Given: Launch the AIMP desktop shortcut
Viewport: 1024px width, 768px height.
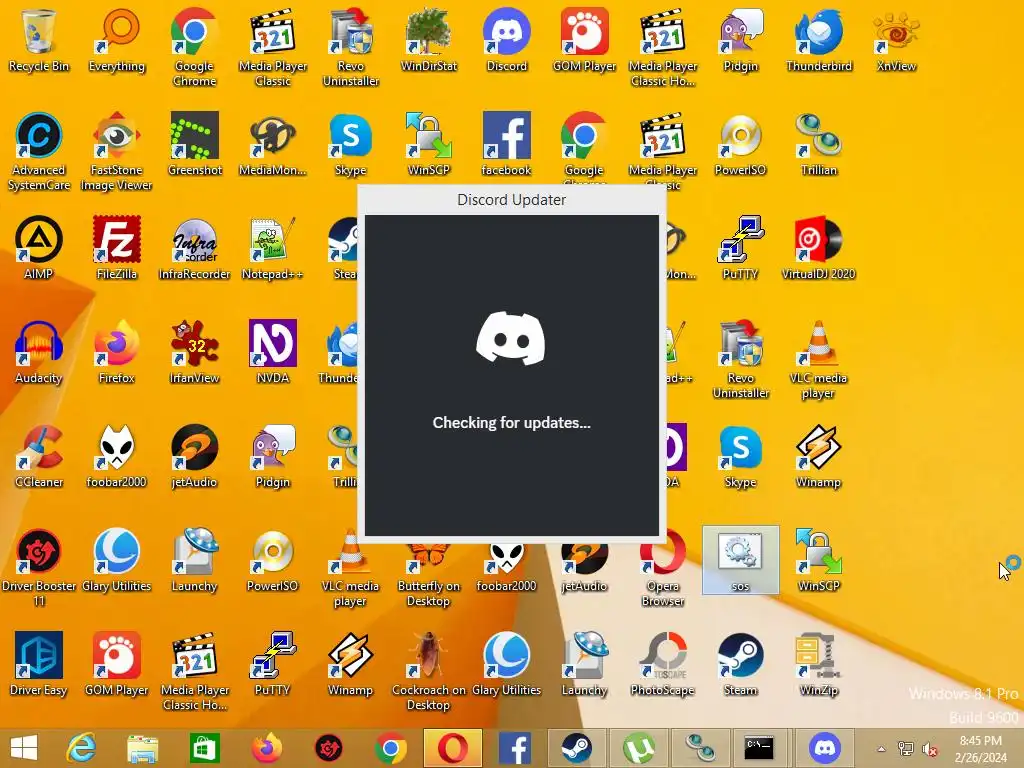Looking at the screenshot, I should click(x=39, y=248).
